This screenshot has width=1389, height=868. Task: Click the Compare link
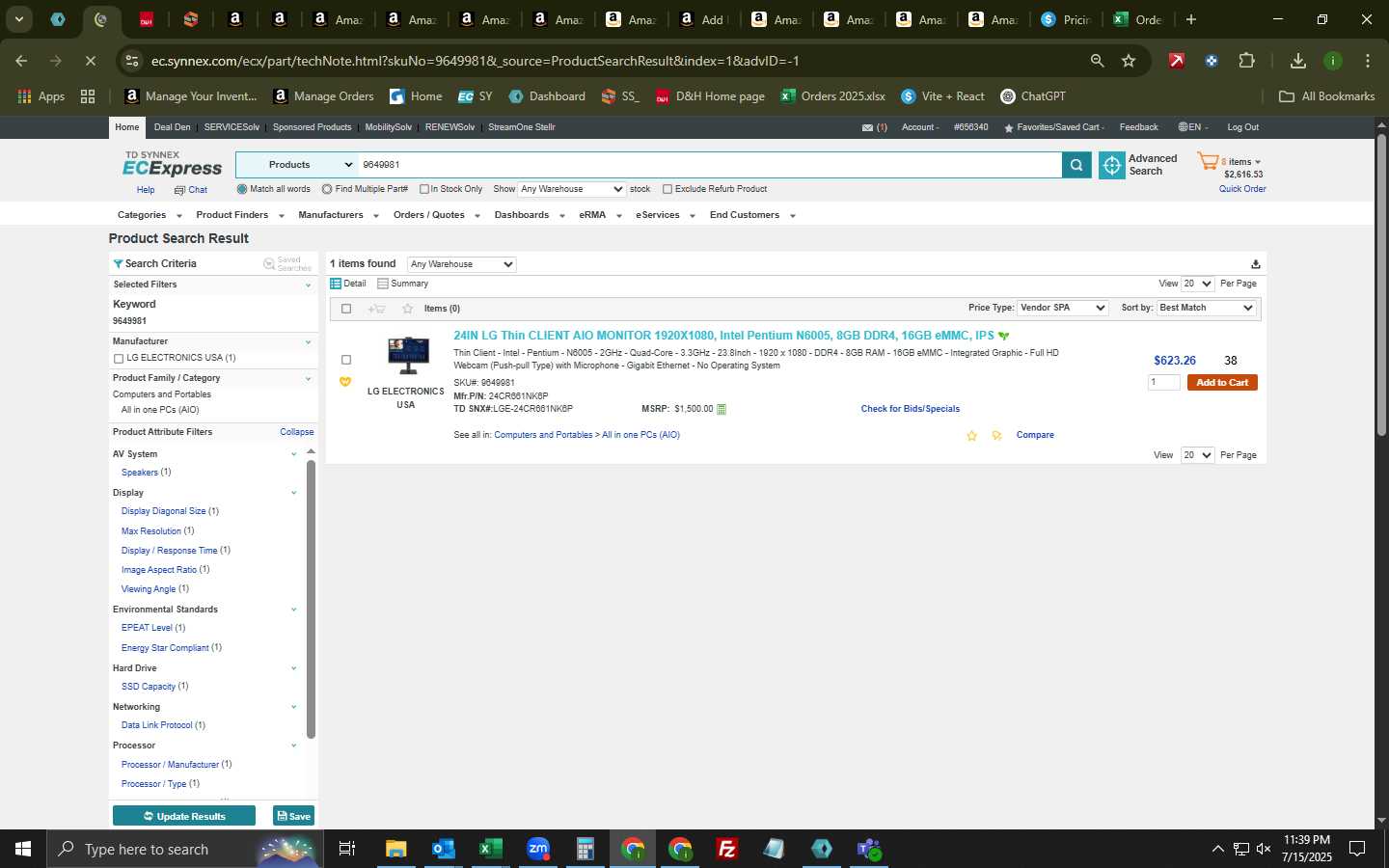1035,435
